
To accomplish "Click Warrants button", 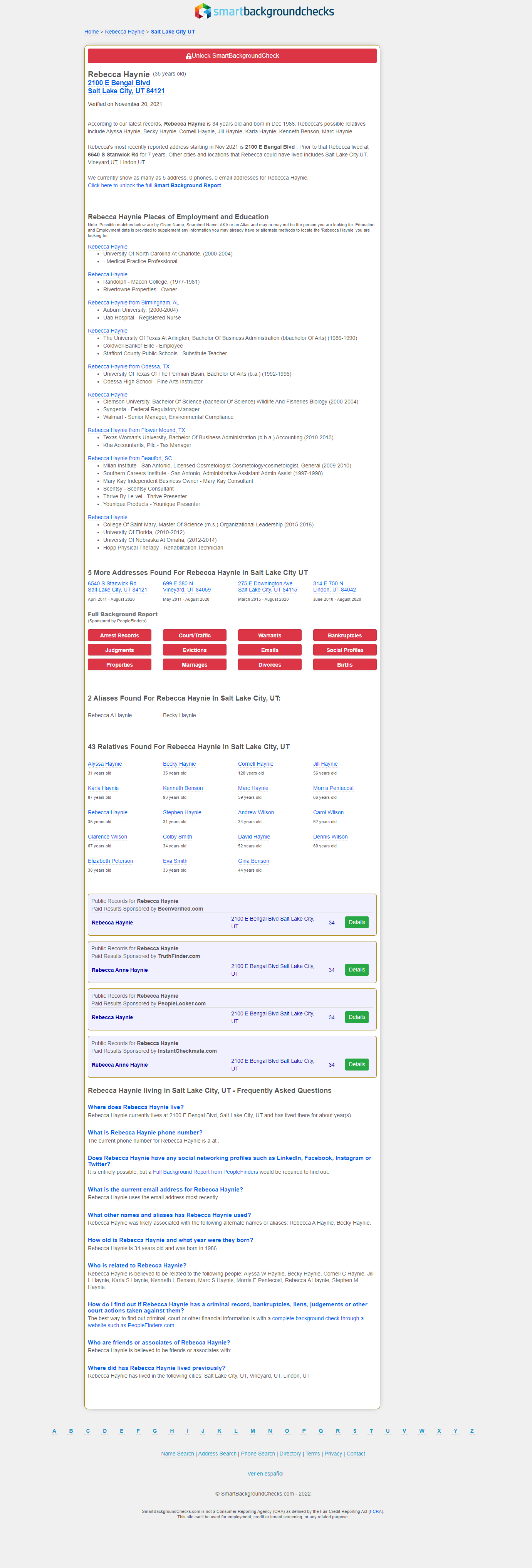I will click(x=270, y=635).
